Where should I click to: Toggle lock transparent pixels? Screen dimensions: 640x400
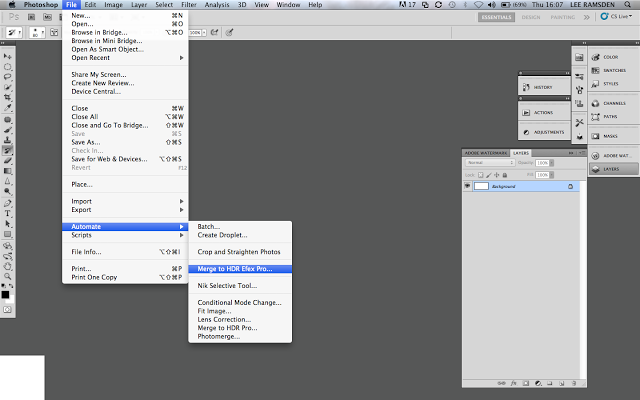click(x=480, y=175)
